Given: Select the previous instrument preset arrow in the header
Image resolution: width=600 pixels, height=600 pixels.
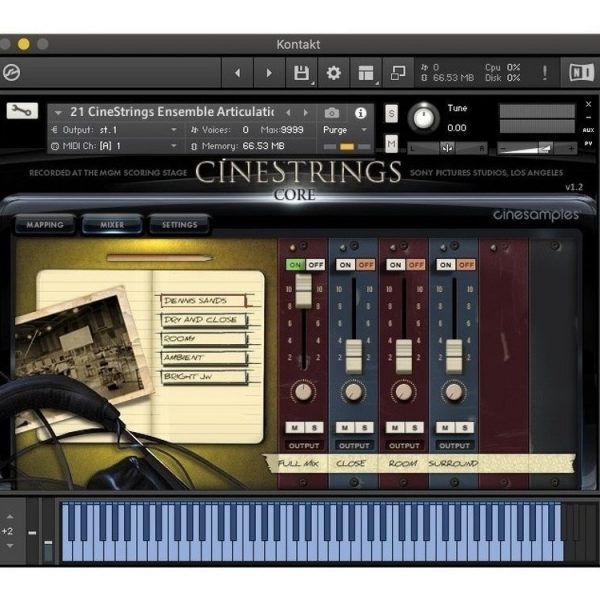Looking at the screenshot, I should click(x=288, y=112).
